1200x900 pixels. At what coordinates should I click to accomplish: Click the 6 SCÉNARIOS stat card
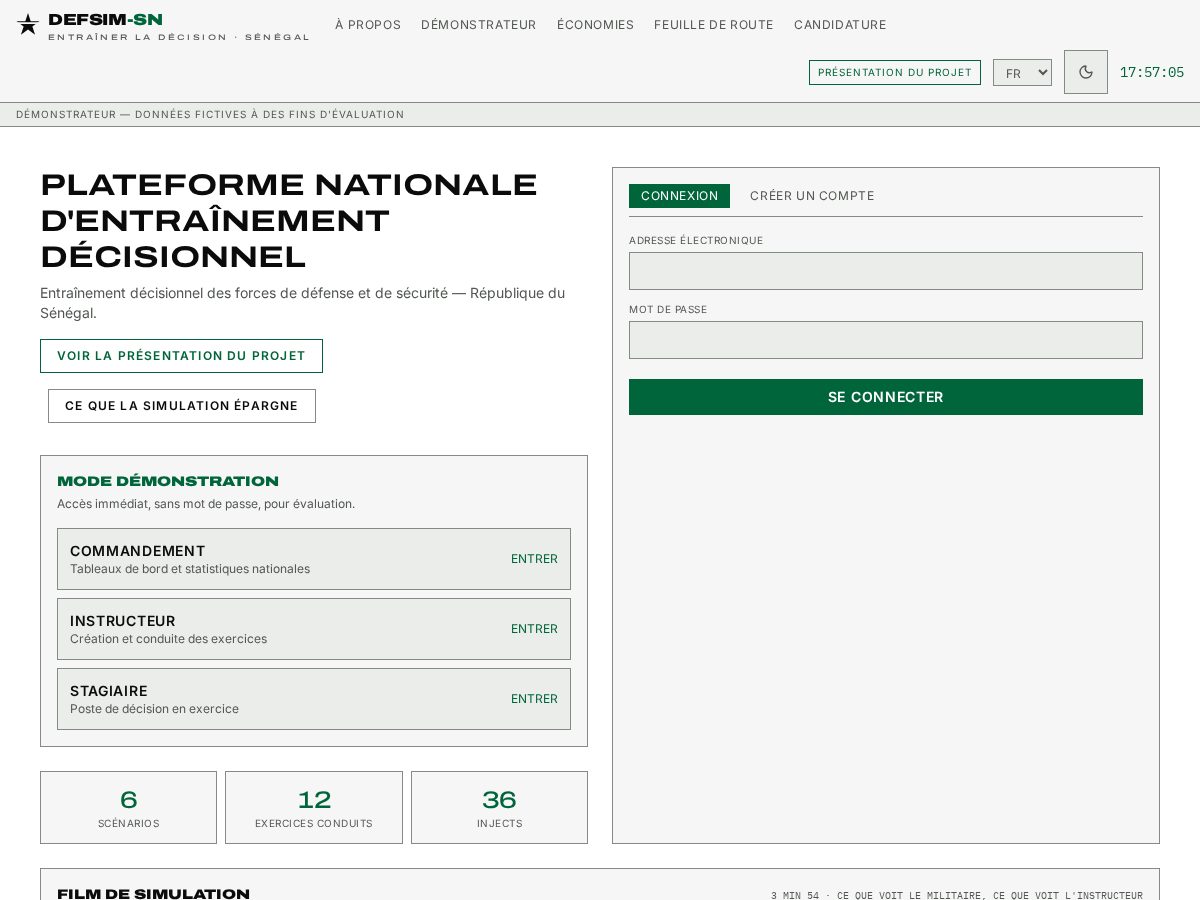128,807
